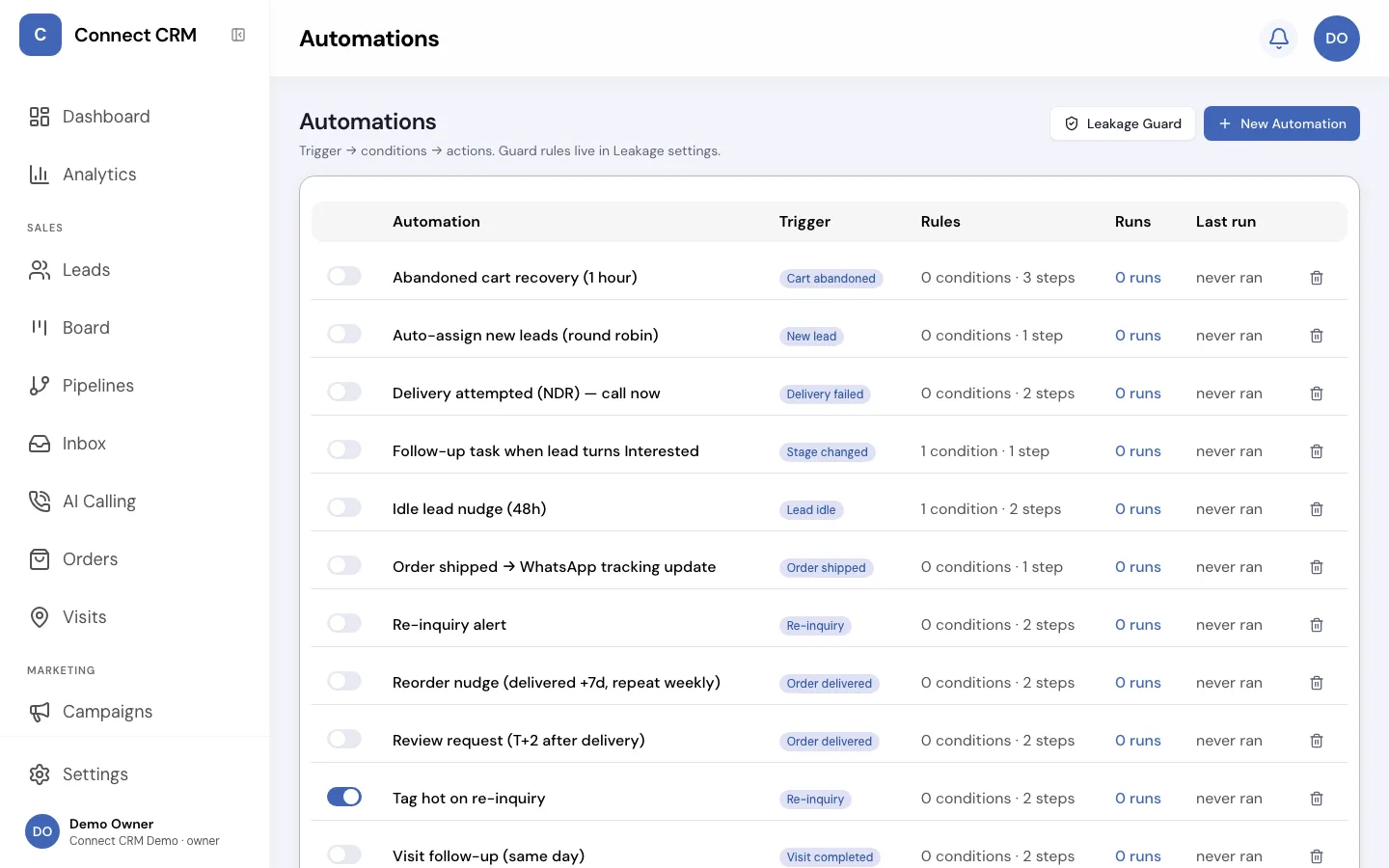The width and height of the screenshot is (1389, 868).
Task: View 0 runs for Re-inquiry alert
Action: [x=1138, y=625]
